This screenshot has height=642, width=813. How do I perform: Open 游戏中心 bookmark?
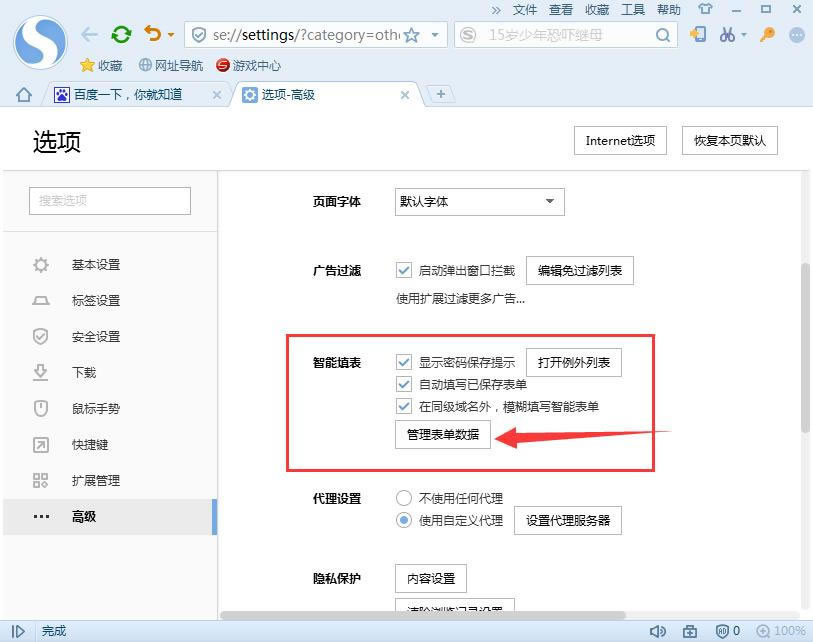click(248, 65)
